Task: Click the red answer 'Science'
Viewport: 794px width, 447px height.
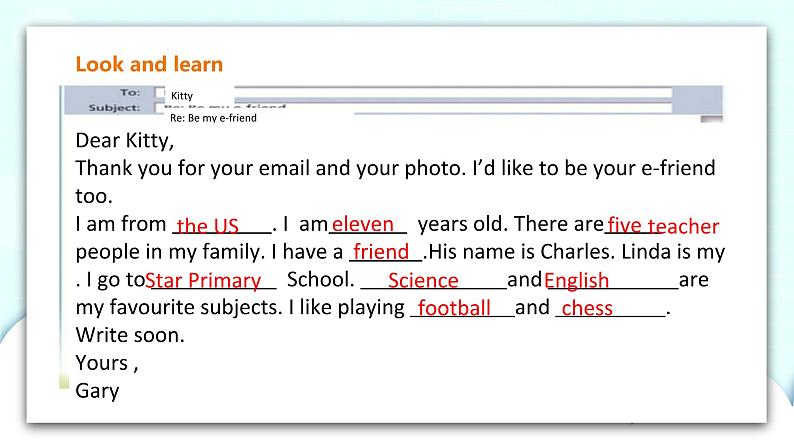Action: tap(423, 281)
